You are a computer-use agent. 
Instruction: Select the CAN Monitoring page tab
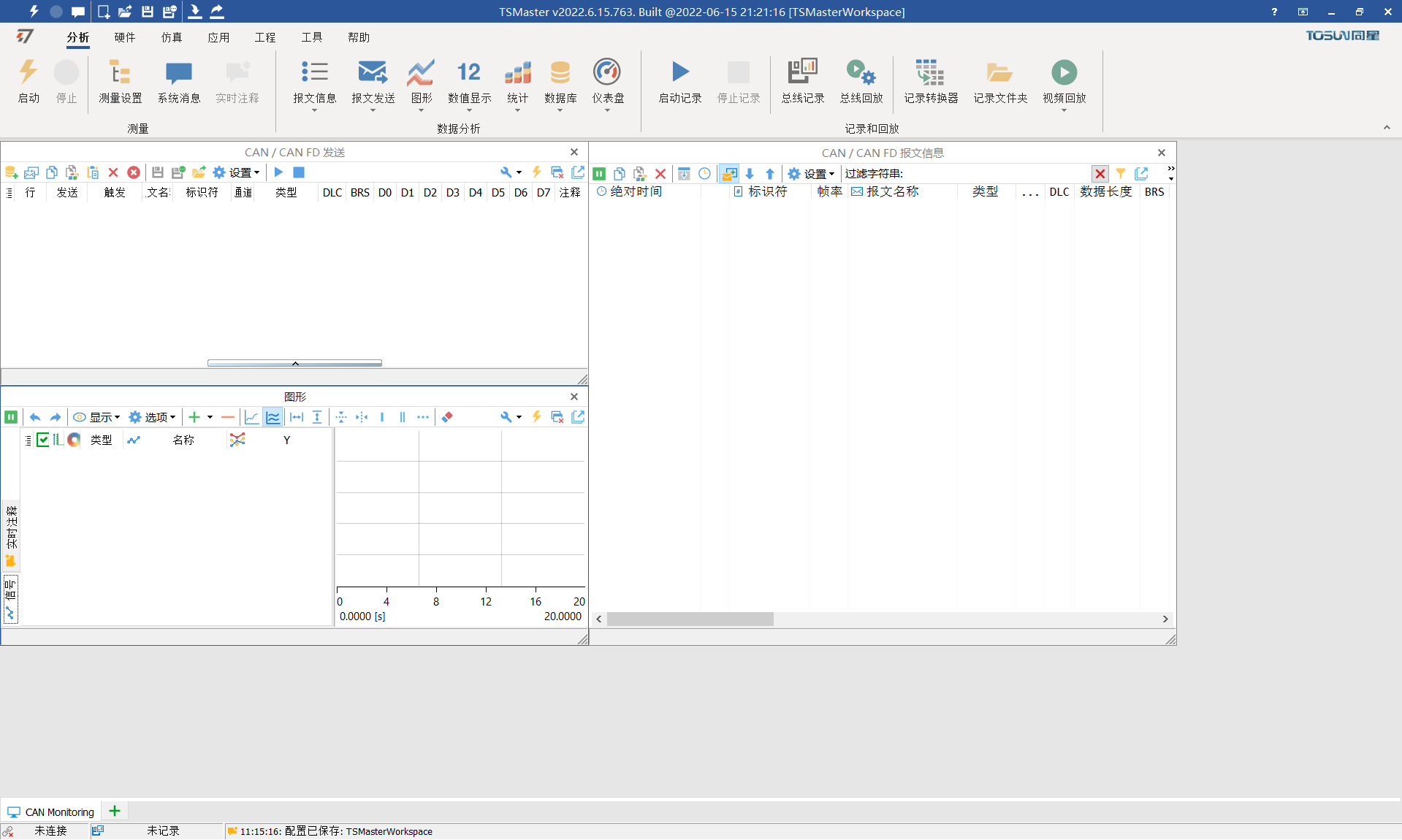50,812
